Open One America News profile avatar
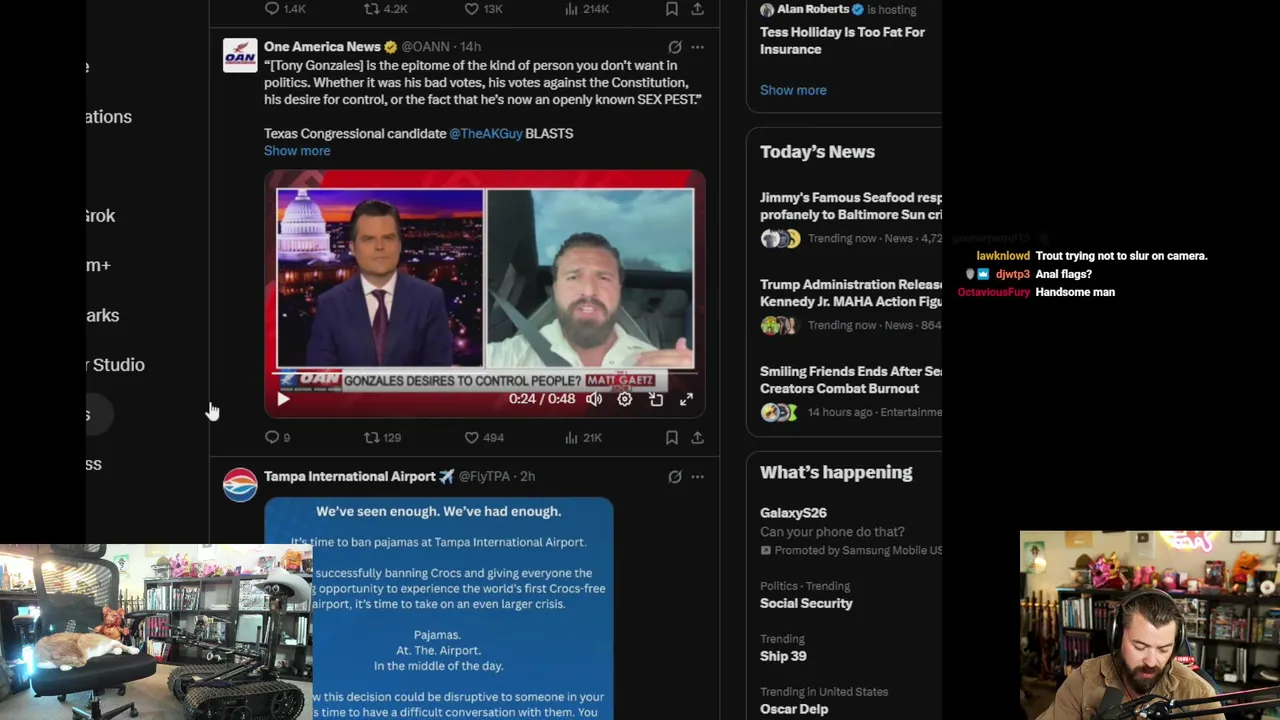1280x720 pixels. pos(240,56)
